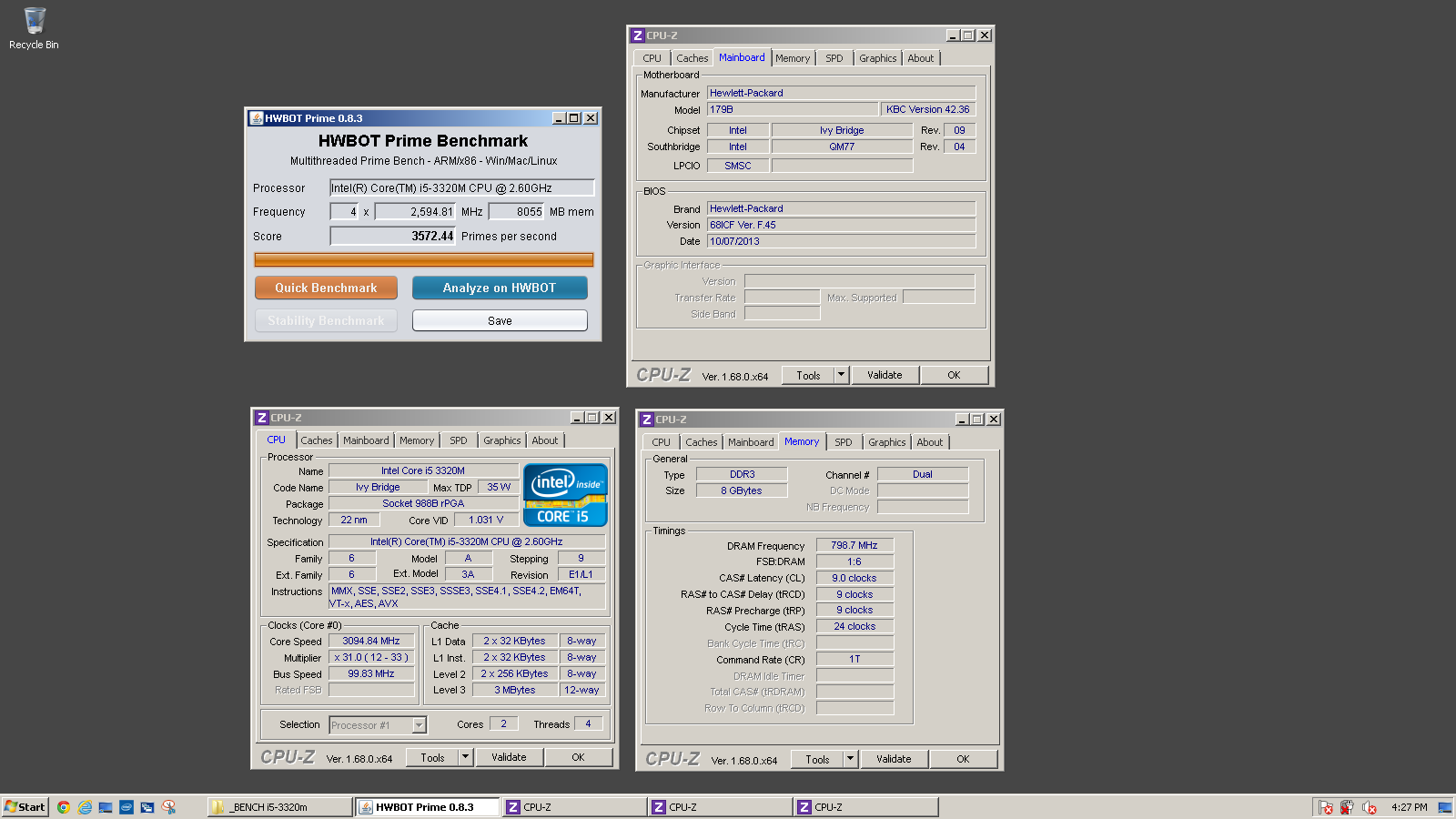
Task: Switch to CPU tab in Mainboard CPU-Z window
Action: [x=652, y=58]
